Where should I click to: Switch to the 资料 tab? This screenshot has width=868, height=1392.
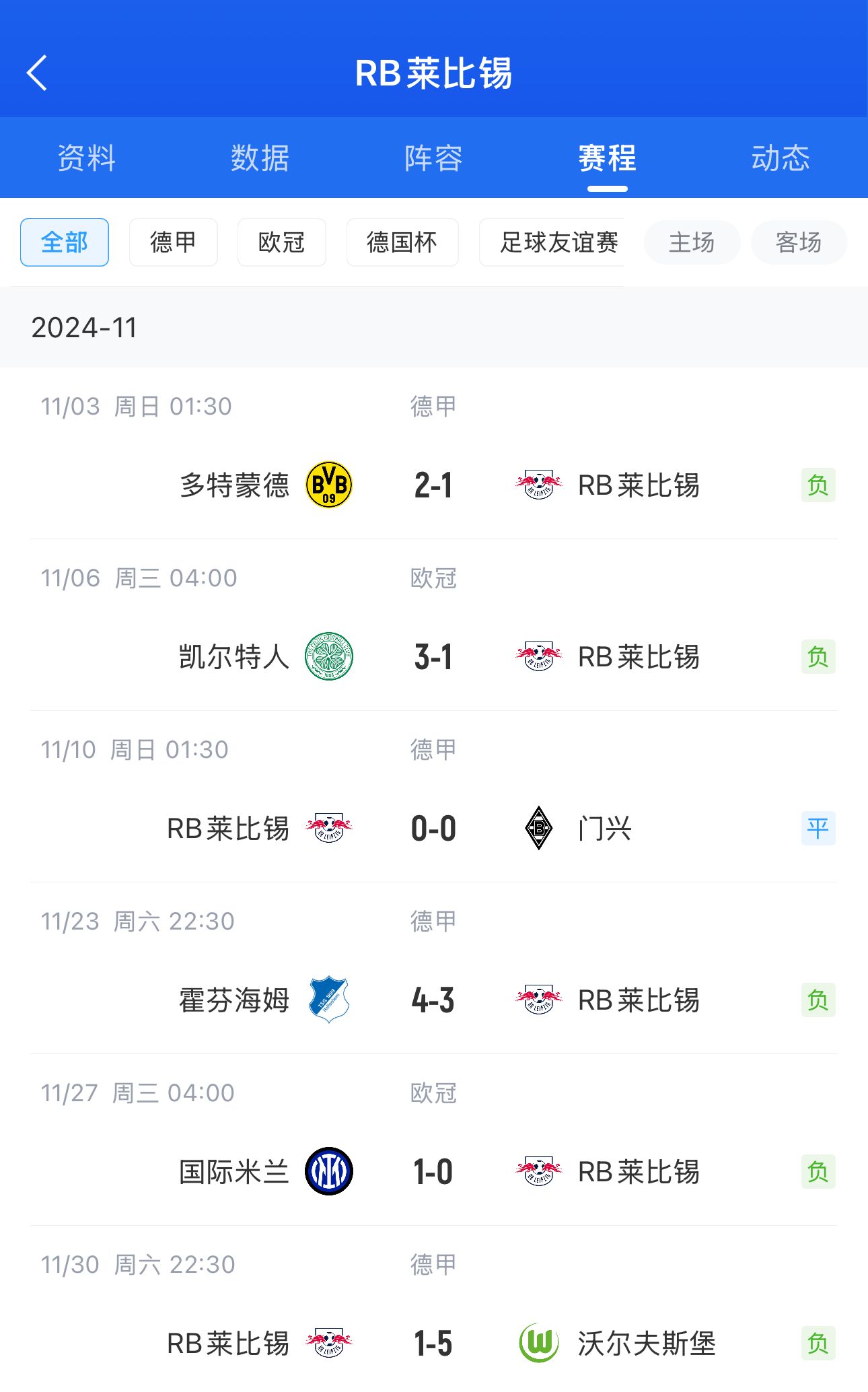click(x=87, y=159)
